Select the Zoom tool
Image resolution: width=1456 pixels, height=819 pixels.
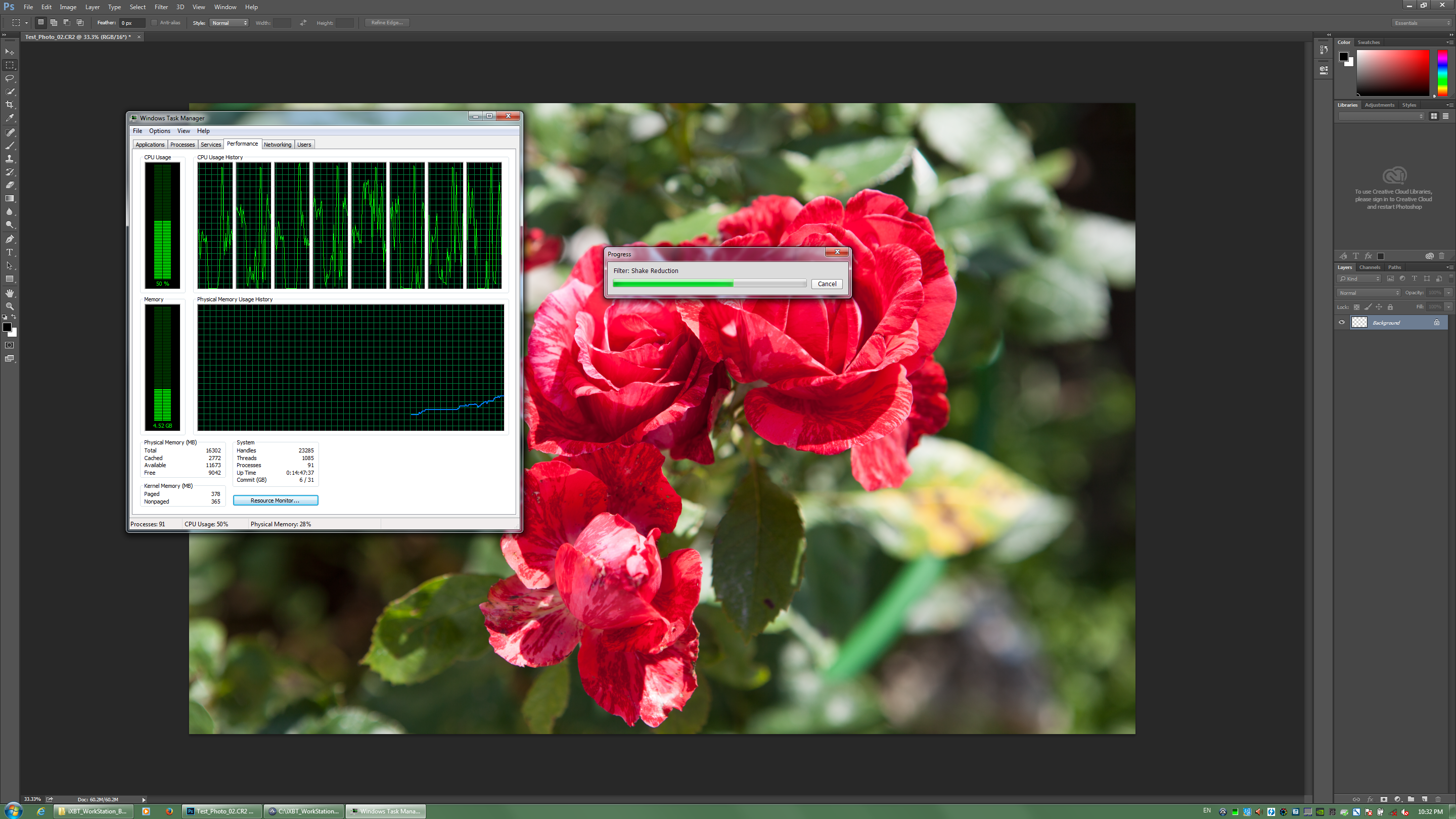(10, 306)
